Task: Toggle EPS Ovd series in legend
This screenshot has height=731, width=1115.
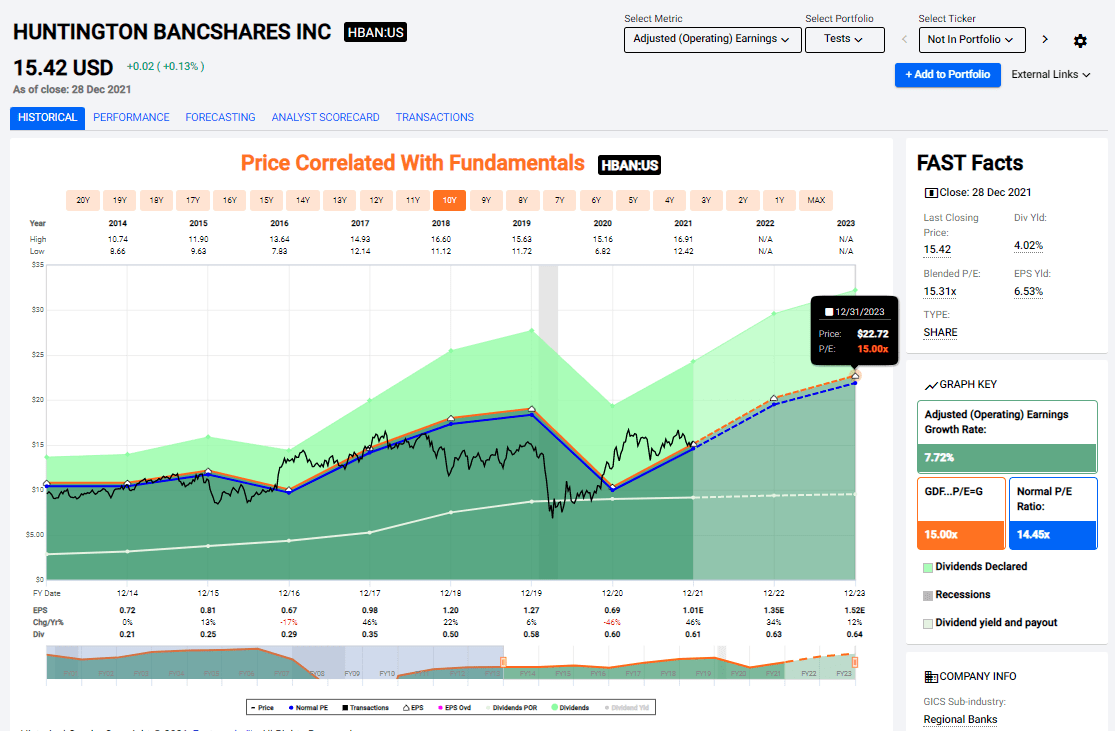Action: 454,708
